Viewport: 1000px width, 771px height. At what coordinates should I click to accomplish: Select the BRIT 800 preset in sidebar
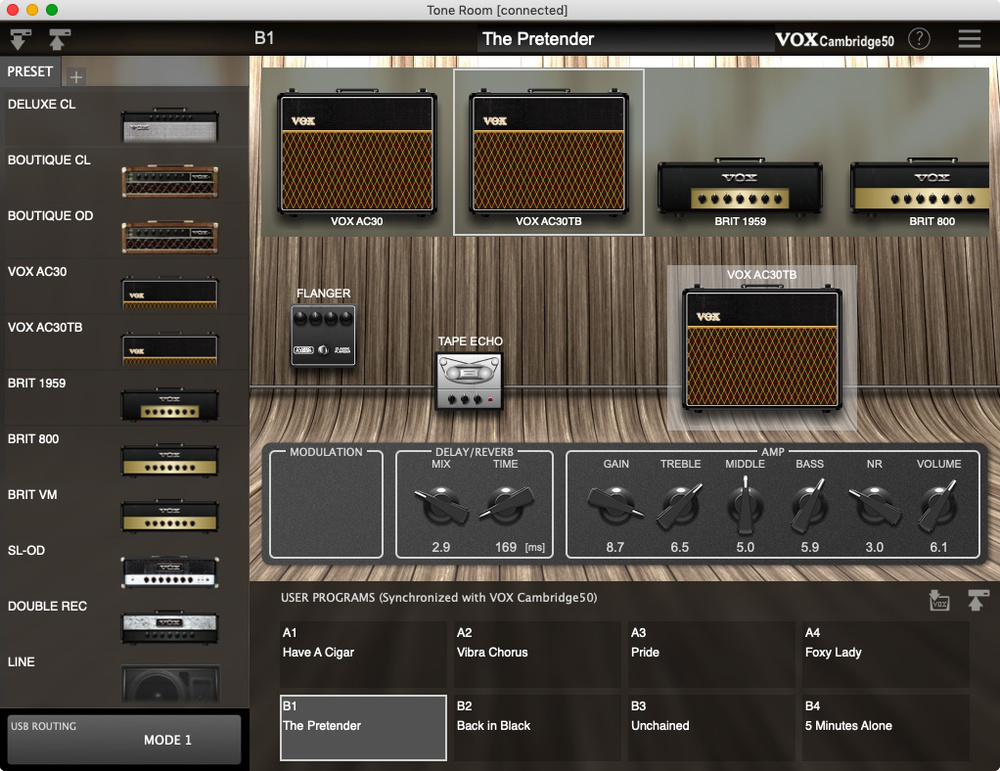point(124,454)
